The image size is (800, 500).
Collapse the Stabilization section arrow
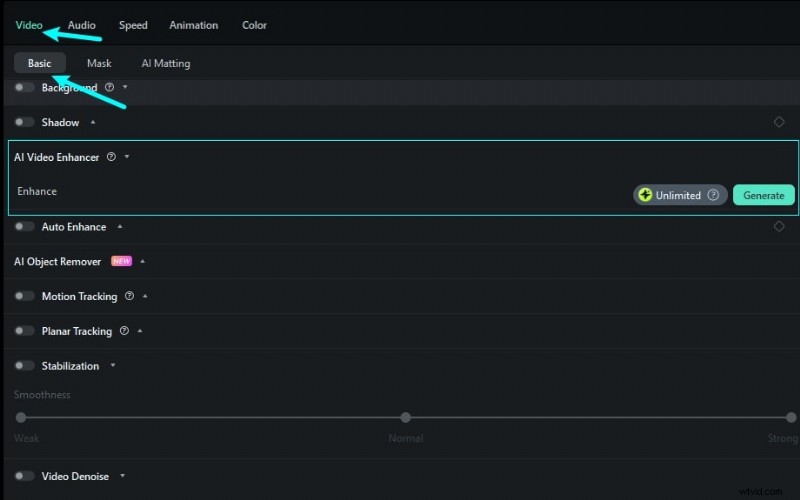(x=113, y=366)
